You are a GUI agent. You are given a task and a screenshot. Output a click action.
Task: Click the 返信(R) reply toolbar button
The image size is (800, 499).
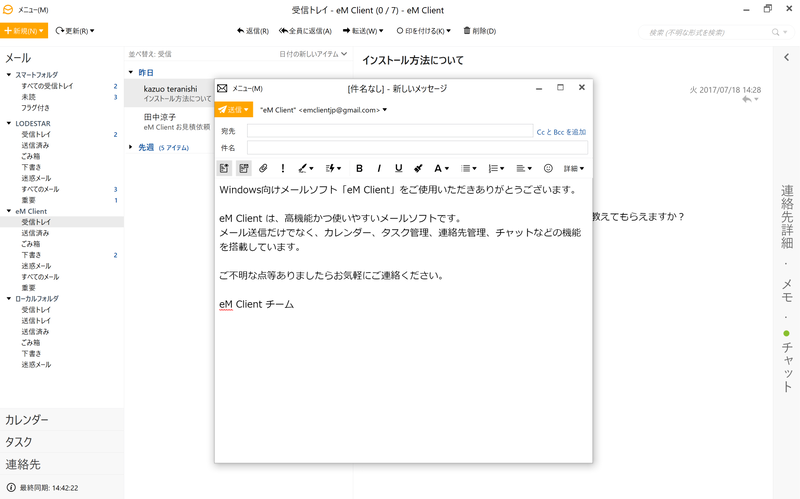pyautogui.click(x=253, y=31)
